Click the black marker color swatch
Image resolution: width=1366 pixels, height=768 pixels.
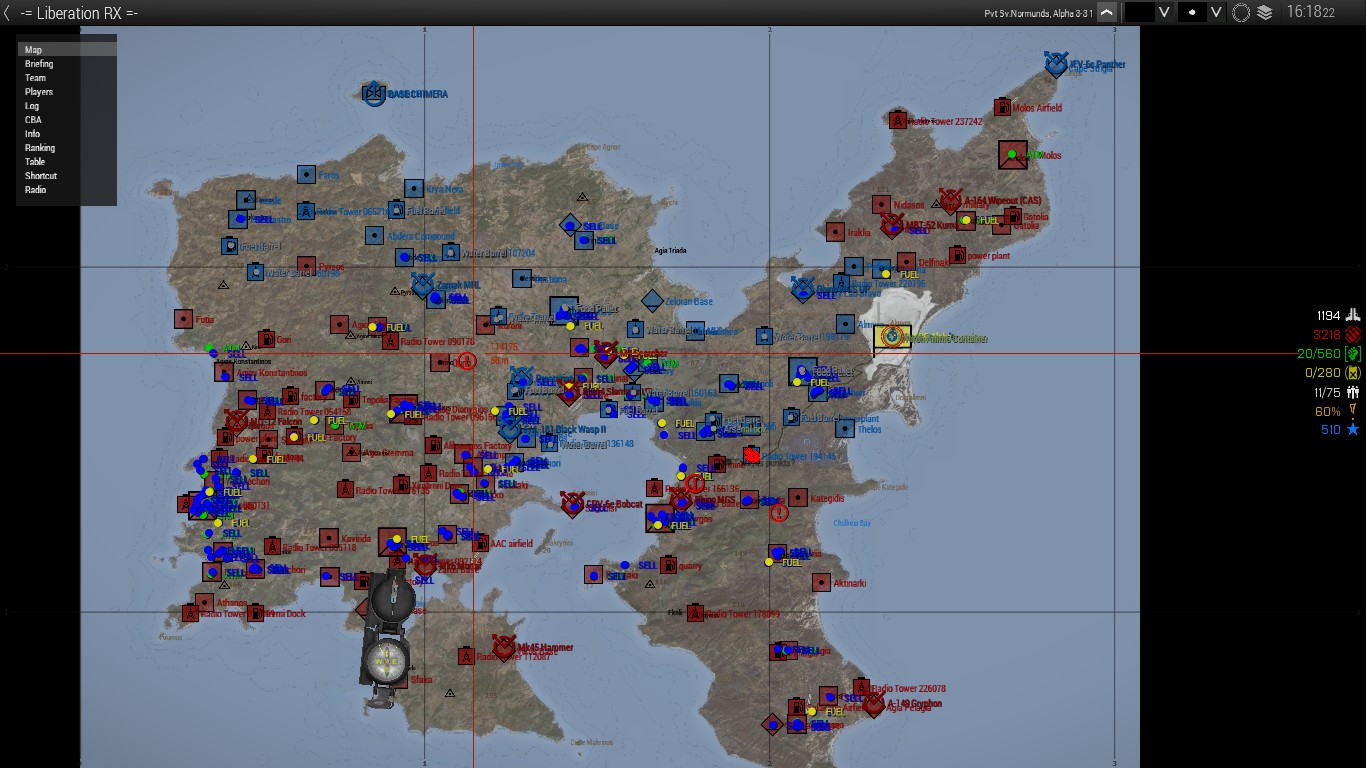pos(1139,12)
